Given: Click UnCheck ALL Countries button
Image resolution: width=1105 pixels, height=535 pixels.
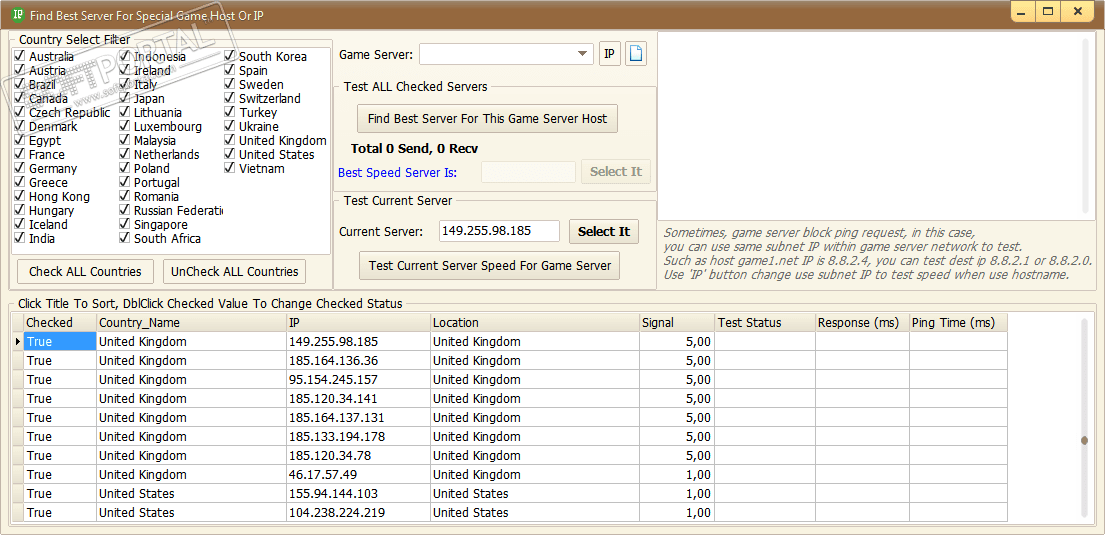Looking at the screenshot, I should coord(234,271).
